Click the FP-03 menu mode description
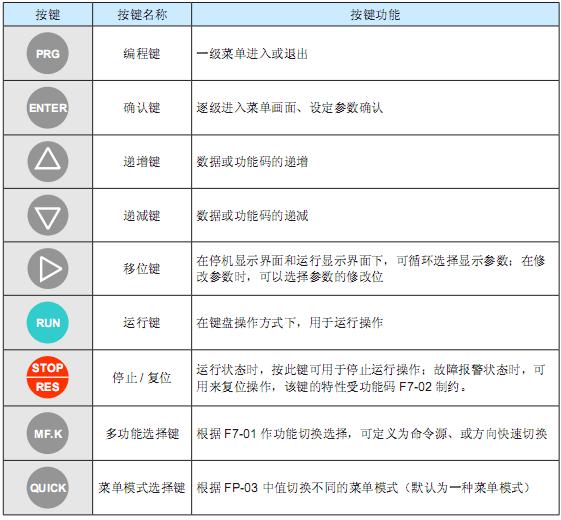561x520 pixels. click(363, 487)
